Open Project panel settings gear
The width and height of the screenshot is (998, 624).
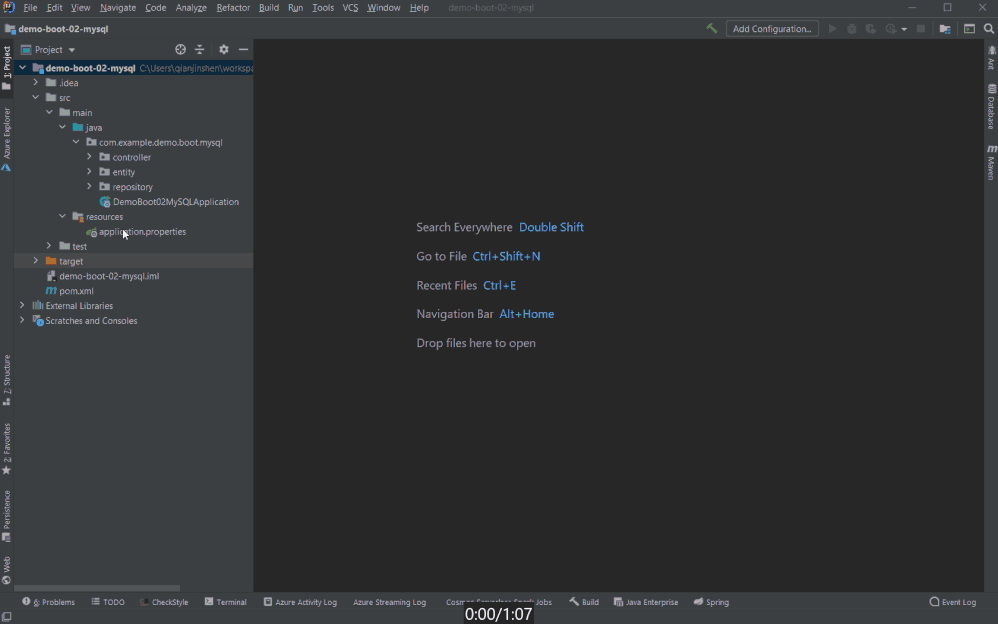[223, 49]
